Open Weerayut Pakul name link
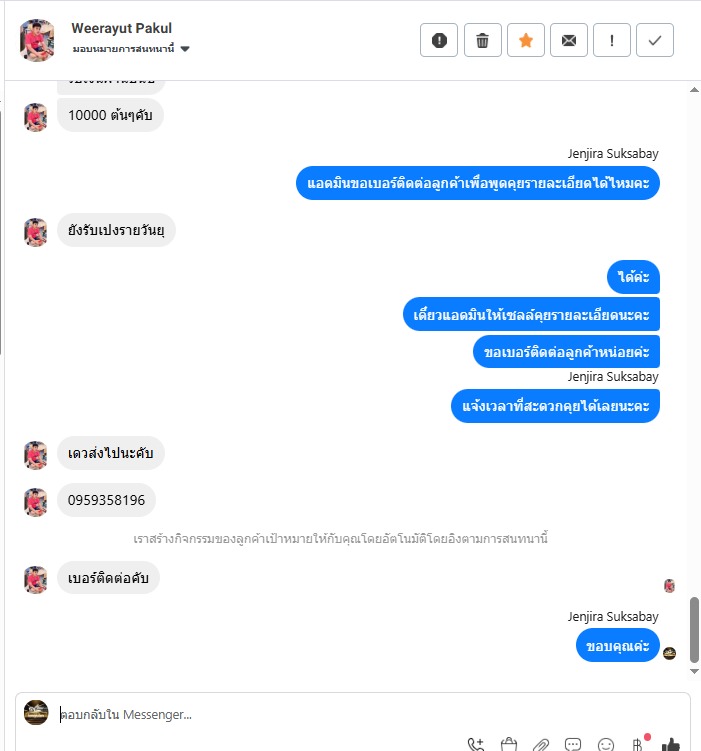Viewport: 701px width, 751px height. tap(122, 28)
